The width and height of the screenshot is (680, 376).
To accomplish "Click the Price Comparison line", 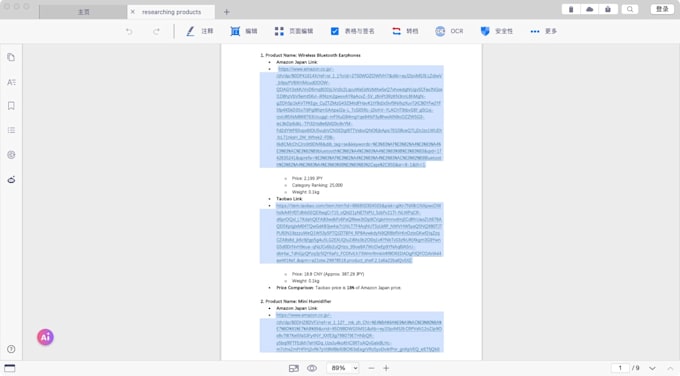I will click(339, 288).
